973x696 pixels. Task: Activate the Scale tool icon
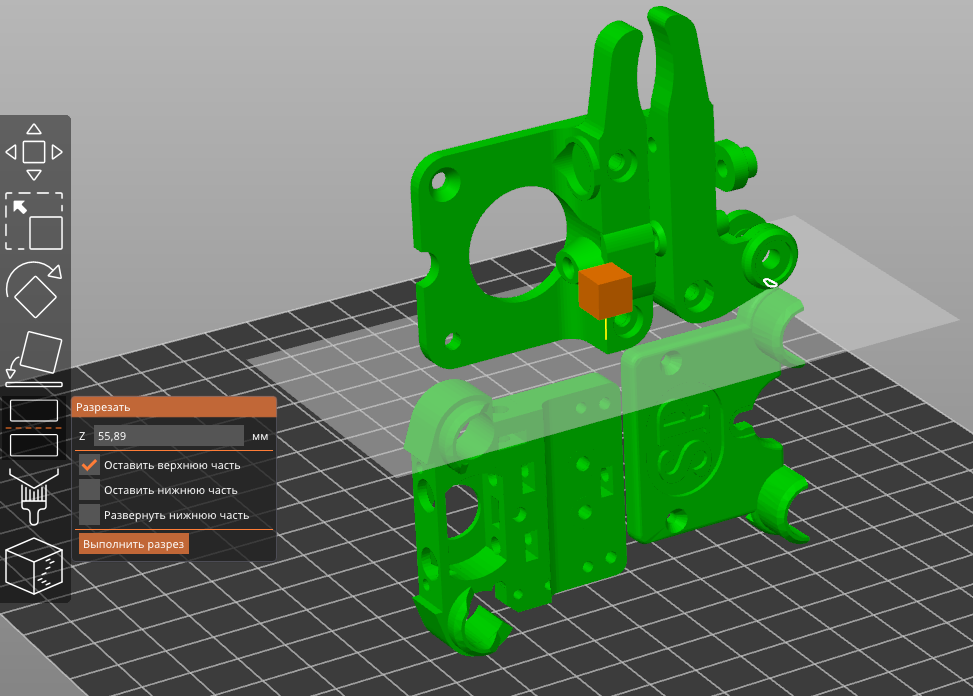click(34, 221)
